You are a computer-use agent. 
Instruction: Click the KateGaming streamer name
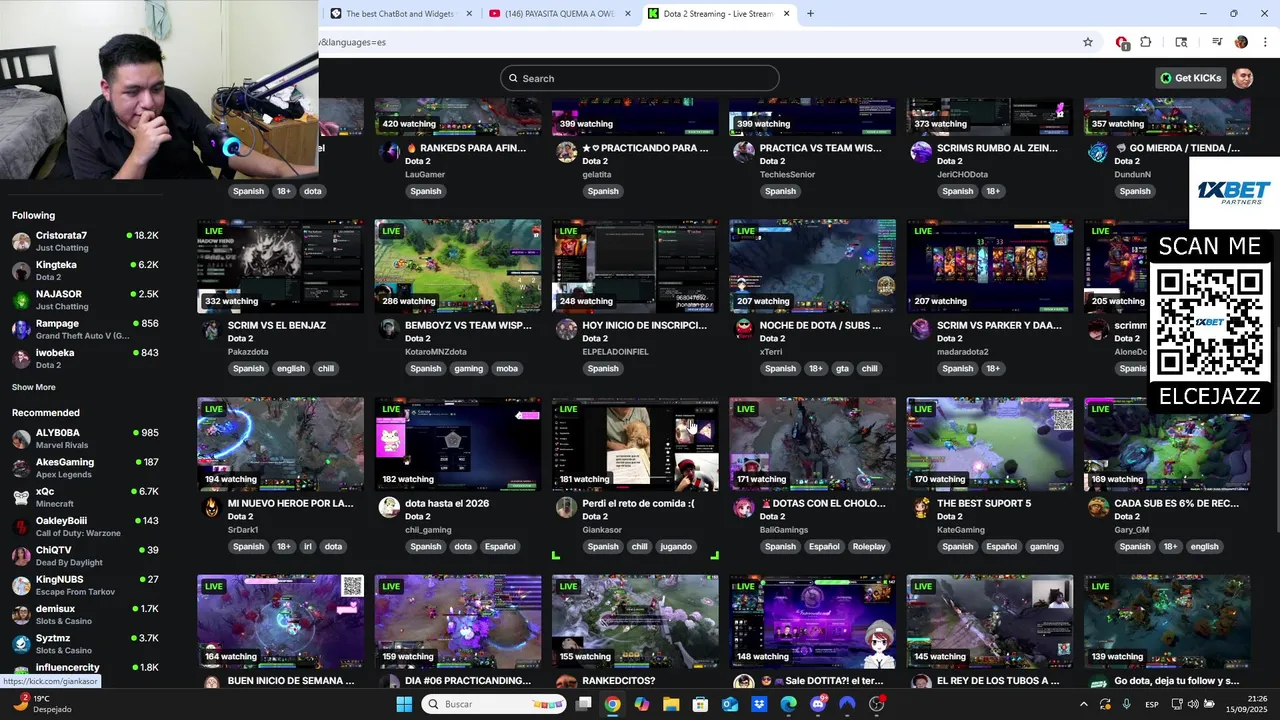coord(961,530)
